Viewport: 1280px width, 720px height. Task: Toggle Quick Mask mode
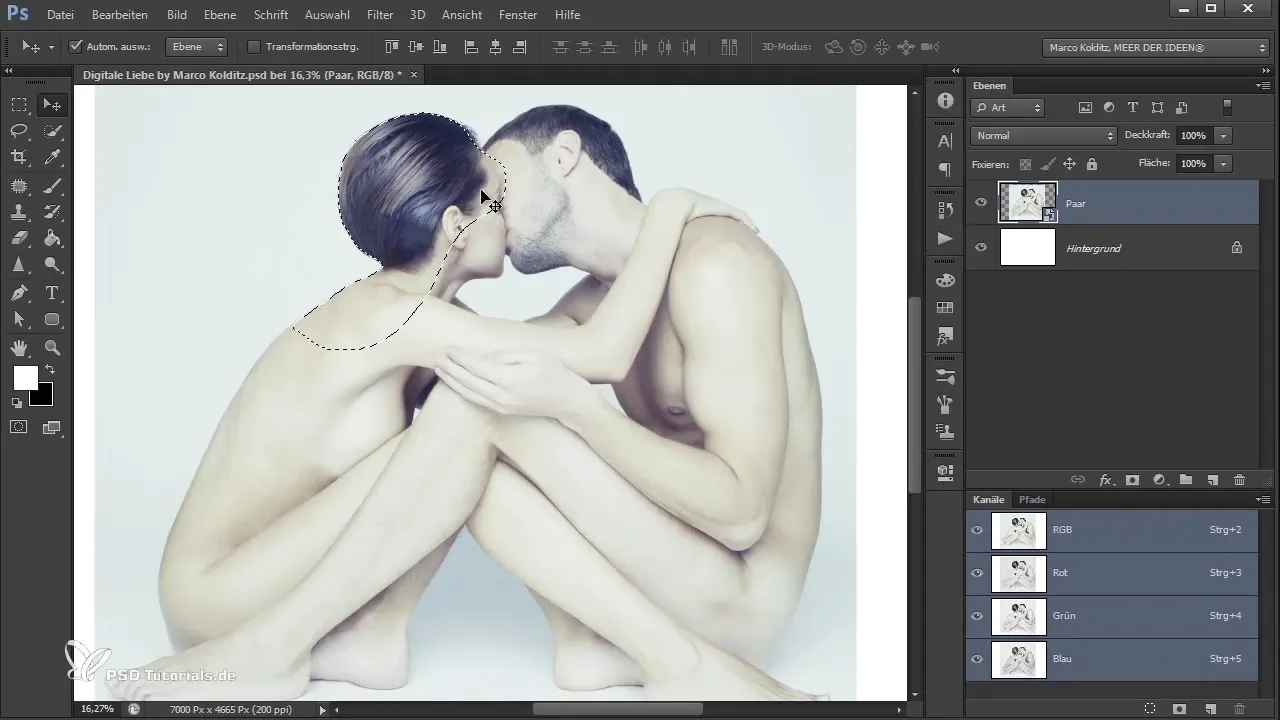click(x=19, y=427)
